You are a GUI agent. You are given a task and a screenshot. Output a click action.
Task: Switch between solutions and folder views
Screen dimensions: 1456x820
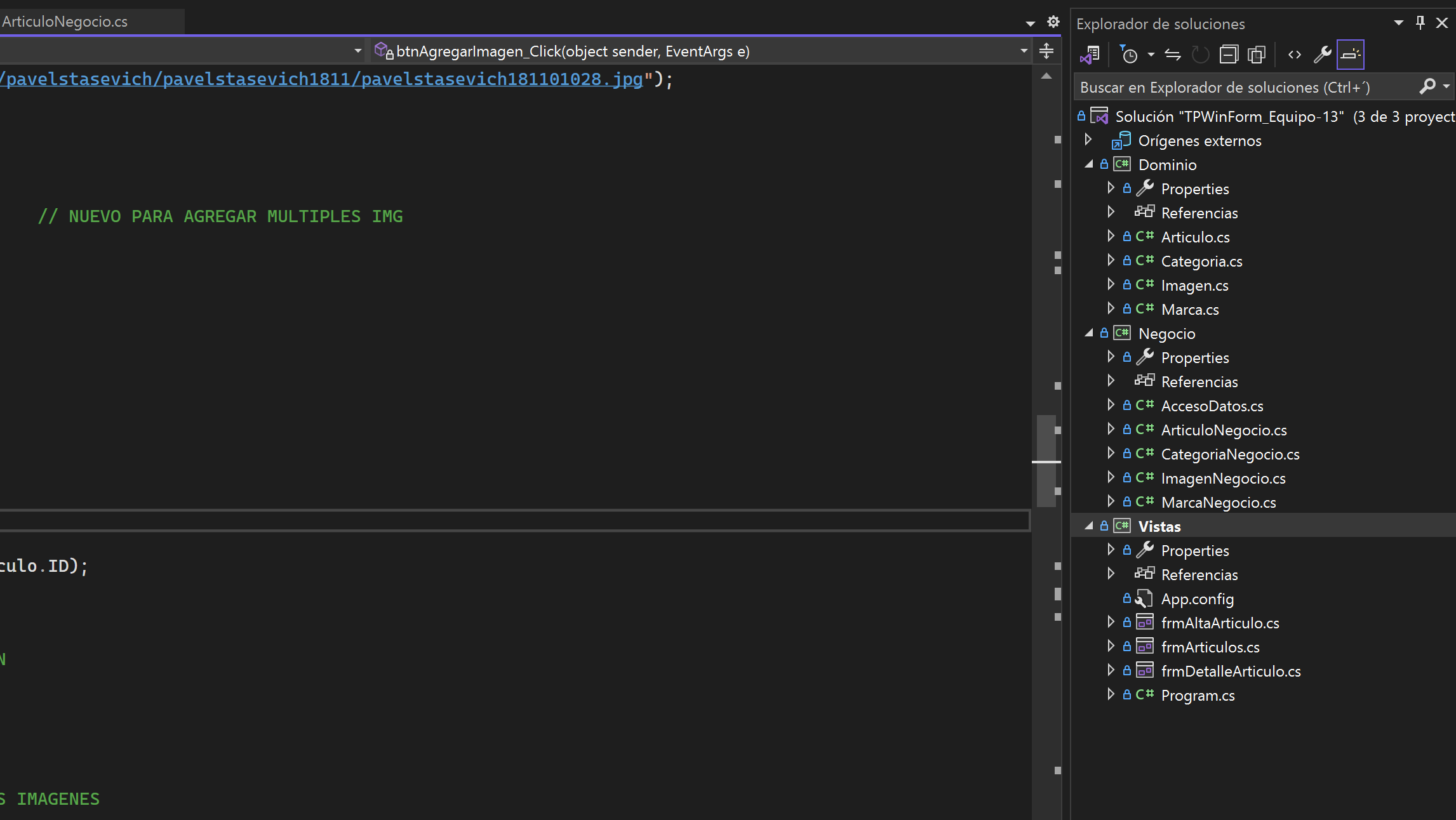tap(1090, 55)
